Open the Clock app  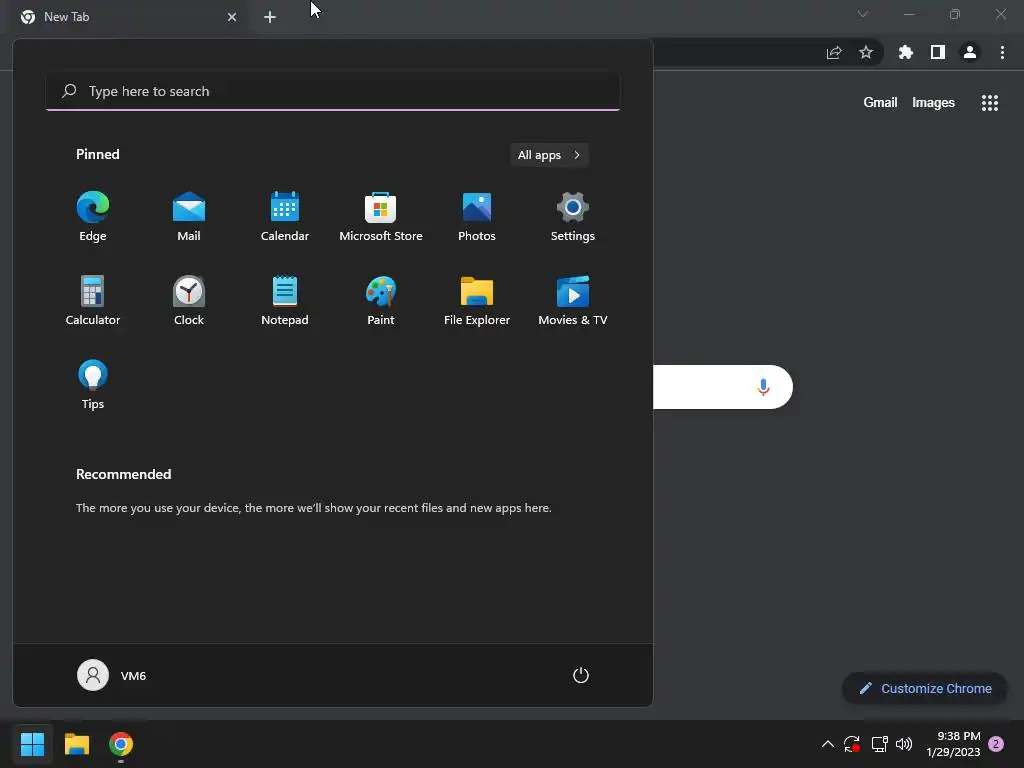189,300
